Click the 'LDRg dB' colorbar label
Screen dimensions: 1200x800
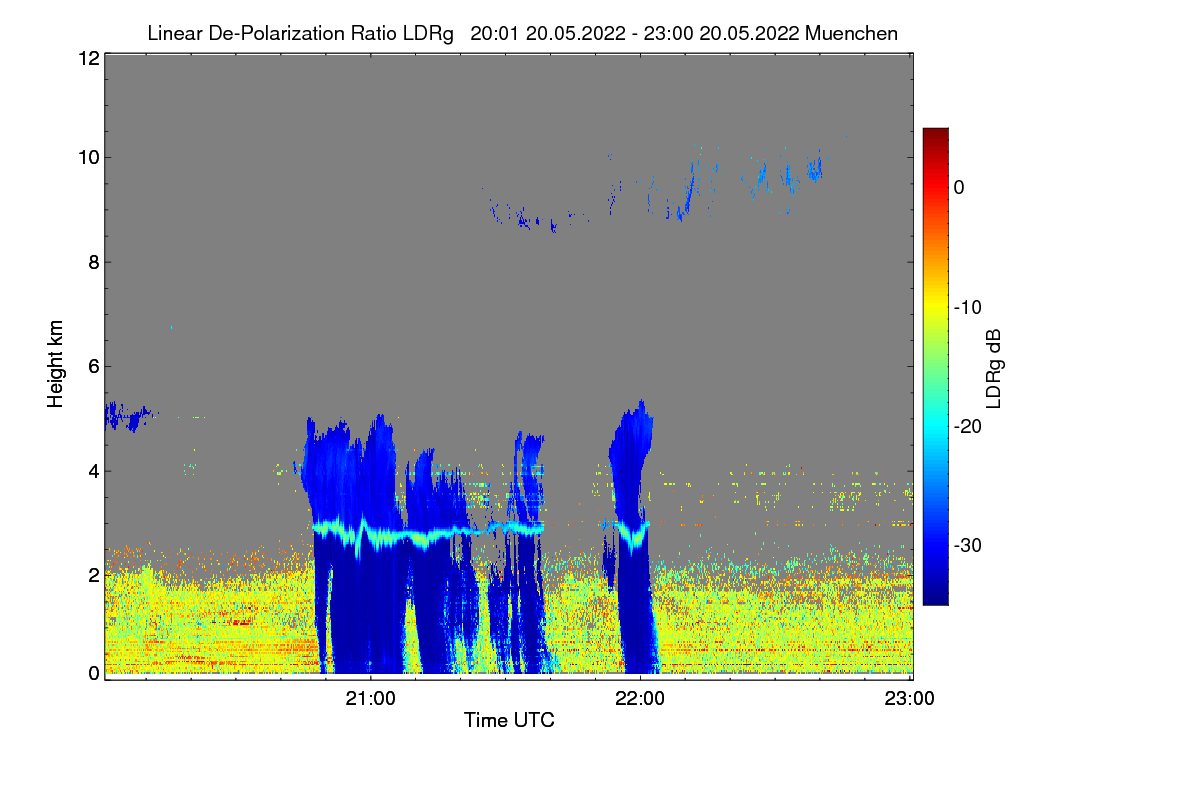click(x=993, y=368)
